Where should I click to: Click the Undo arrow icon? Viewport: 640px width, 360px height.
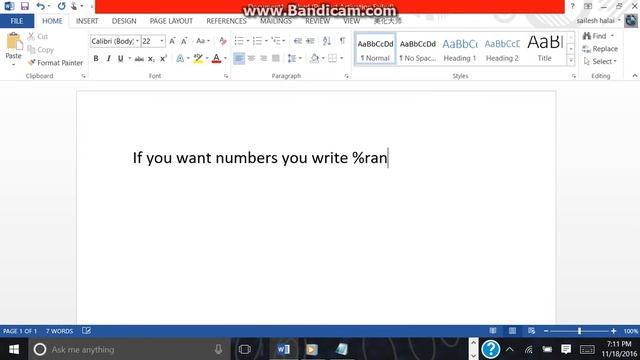(40, 6)
